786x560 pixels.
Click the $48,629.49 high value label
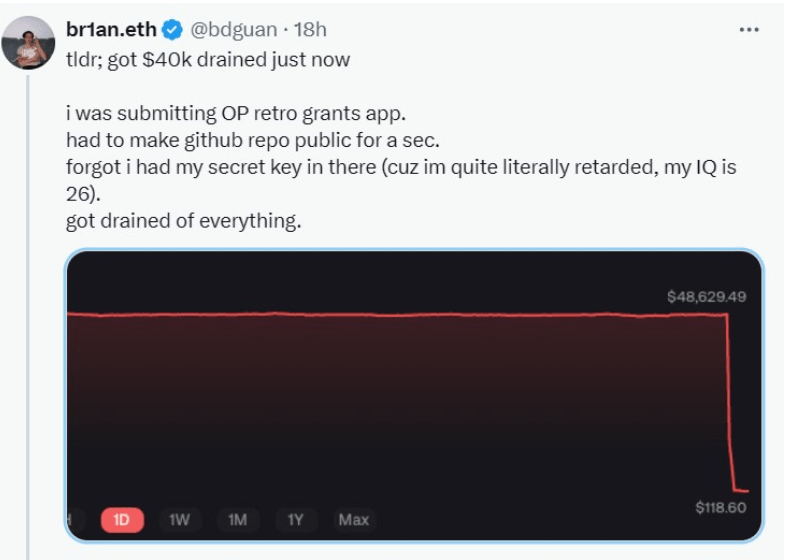tap(706, 297)
